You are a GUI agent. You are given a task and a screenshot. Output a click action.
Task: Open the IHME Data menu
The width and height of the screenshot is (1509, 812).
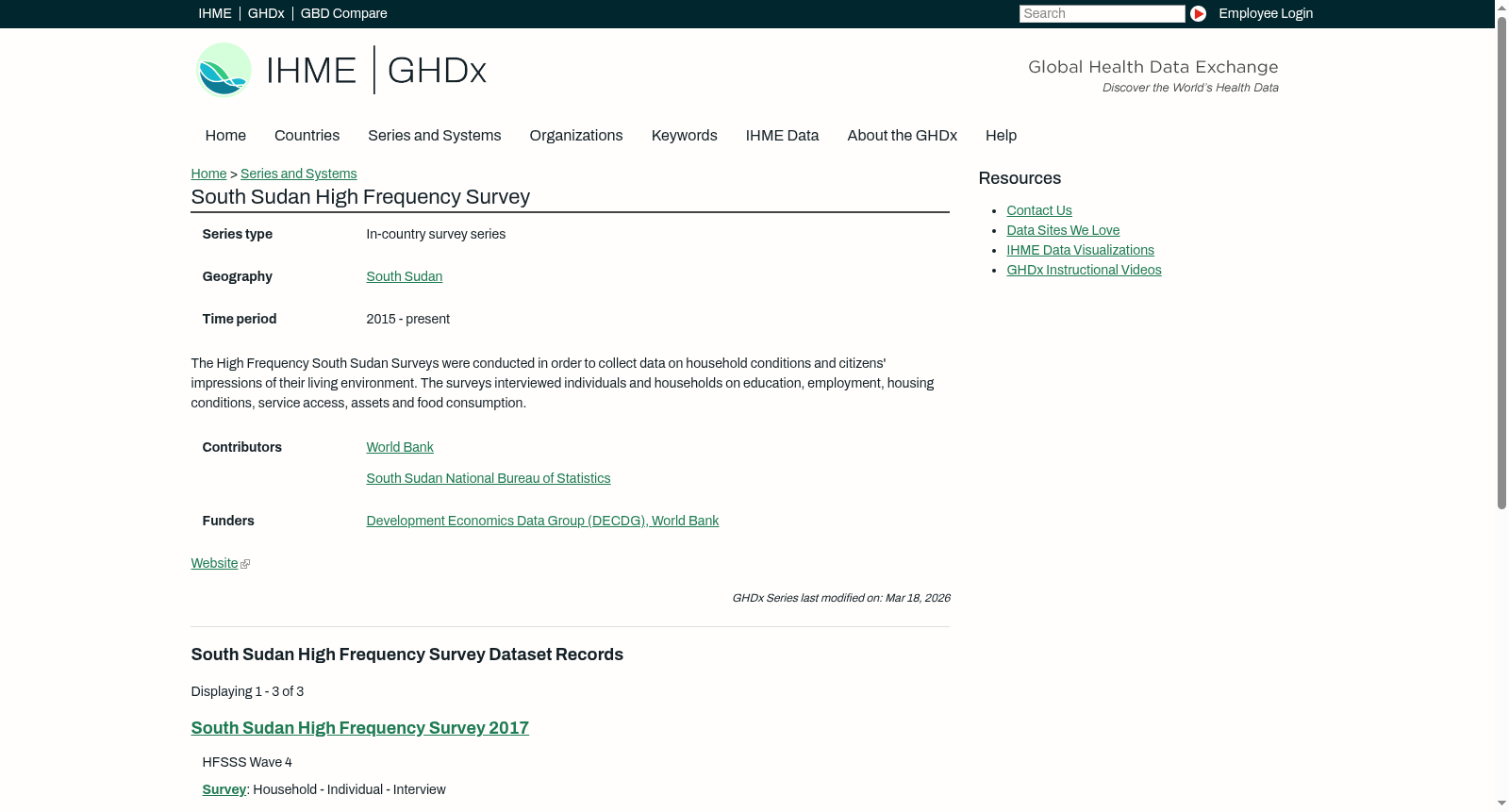[x=782, y=136]
